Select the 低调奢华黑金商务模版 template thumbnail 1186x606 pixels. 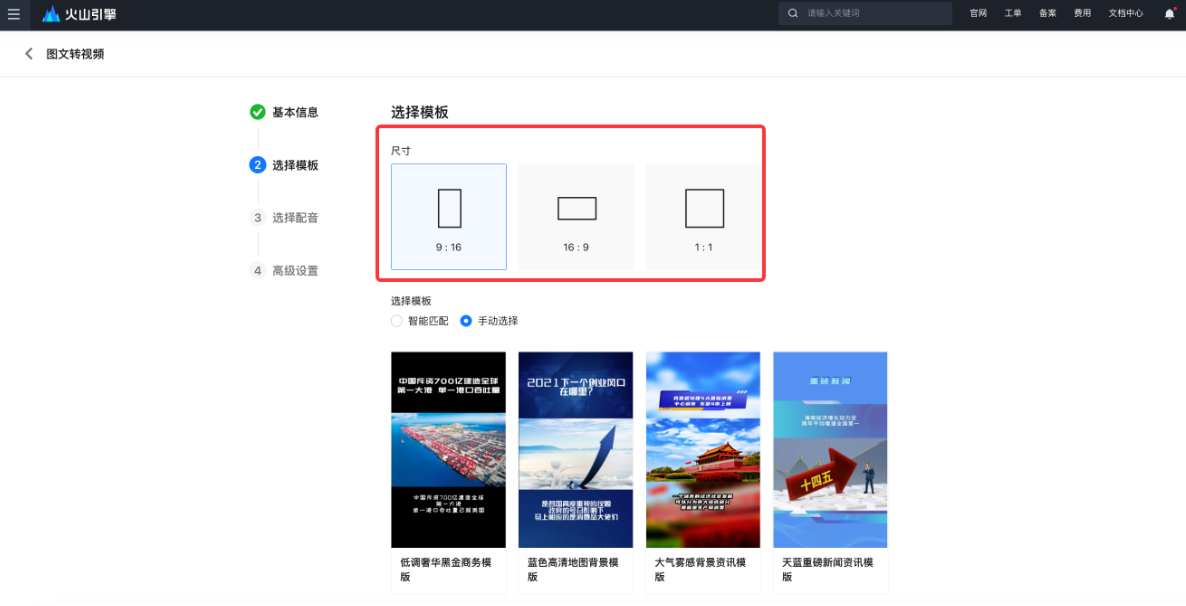(x=448, y=449)
